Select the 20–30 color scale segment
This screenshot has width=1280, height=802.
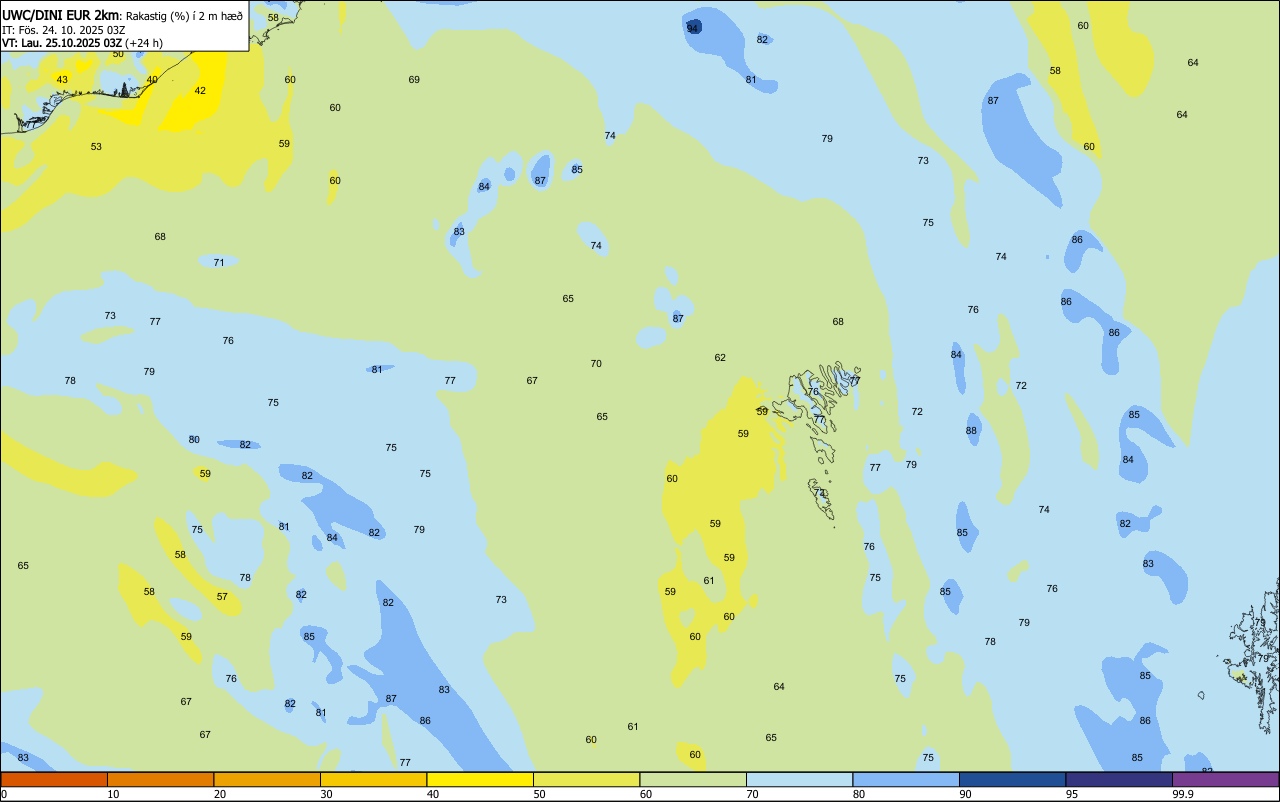(267, 779)
